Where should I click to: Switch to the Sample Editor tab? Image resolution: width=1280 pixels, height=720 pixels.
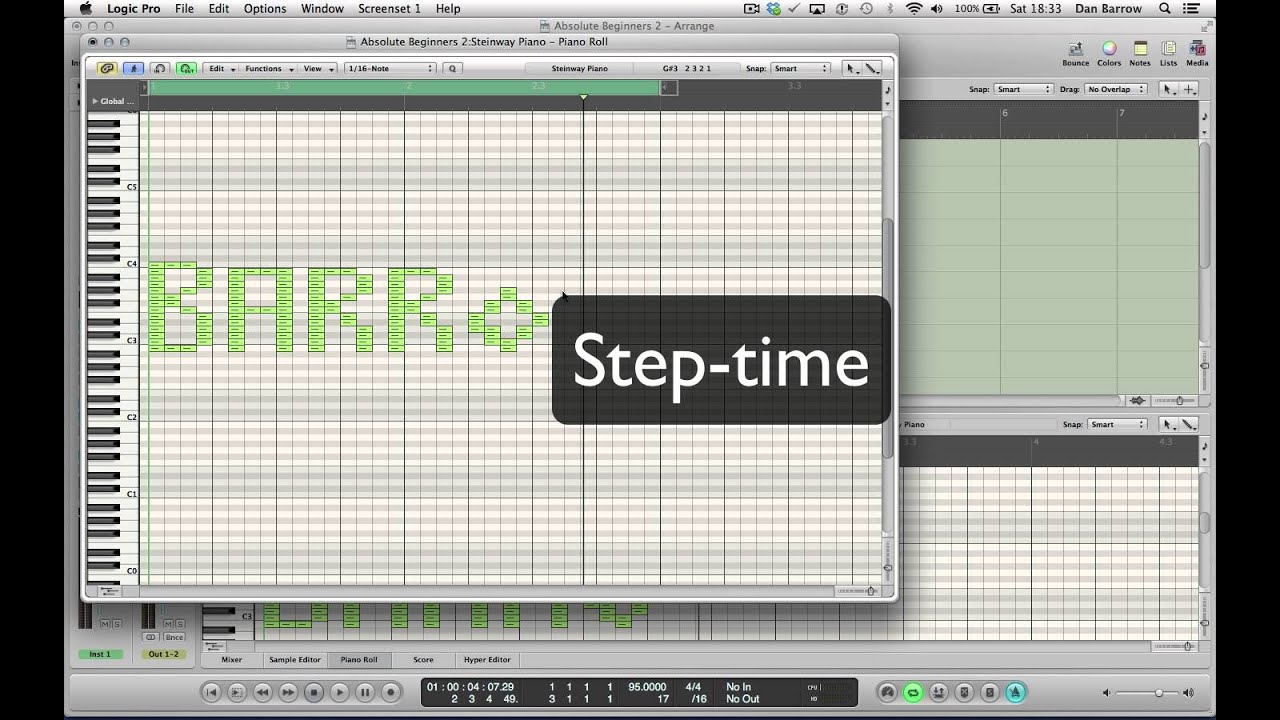tap(295, 660)
